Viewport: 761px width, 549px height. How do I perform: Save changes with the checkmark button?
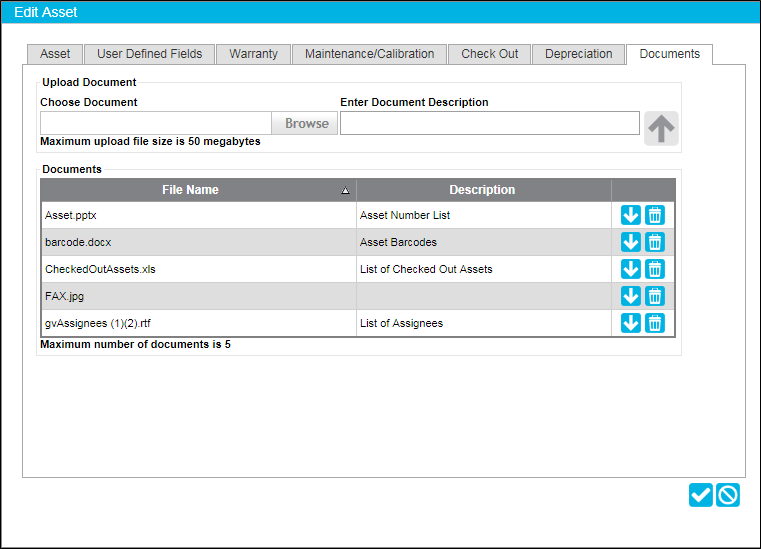700,495
